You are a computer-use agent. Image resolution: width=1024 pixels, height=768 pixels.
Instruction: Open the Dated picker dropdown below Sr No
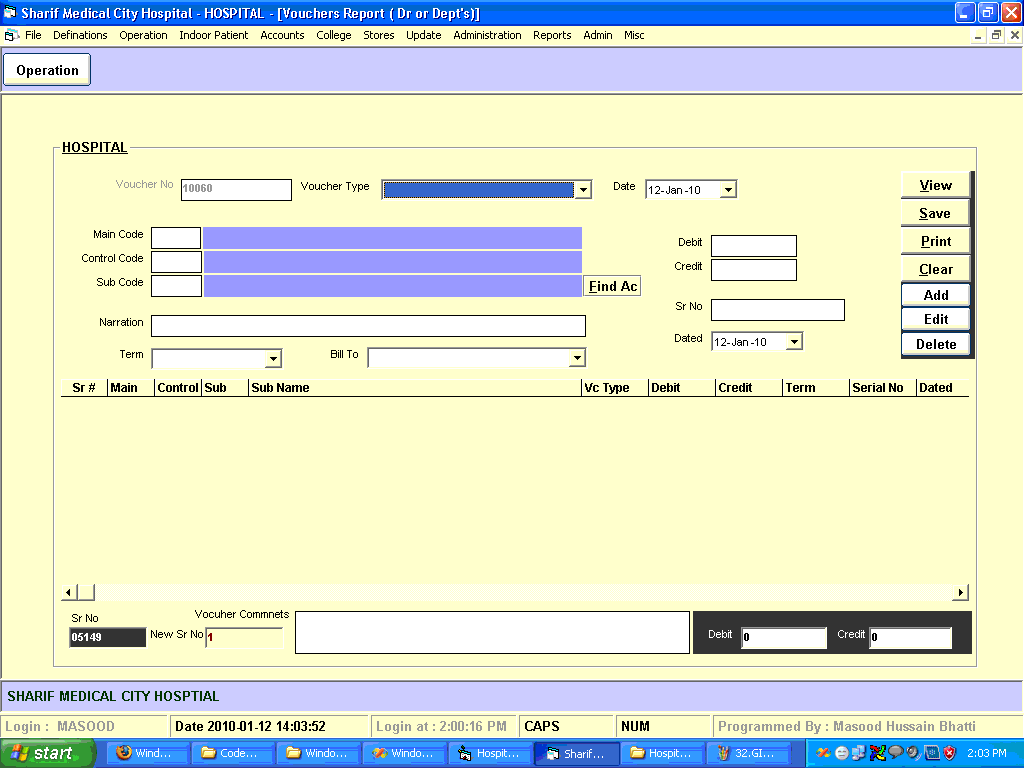pos(794,342)
